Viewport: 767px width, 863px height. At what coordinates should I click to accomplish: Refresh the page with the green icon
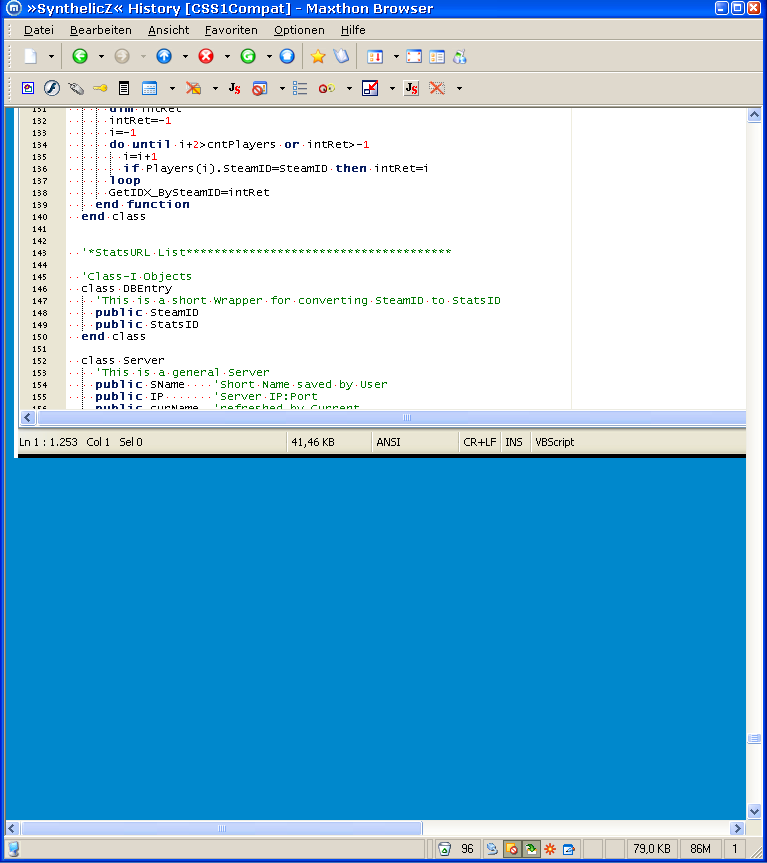248,56
